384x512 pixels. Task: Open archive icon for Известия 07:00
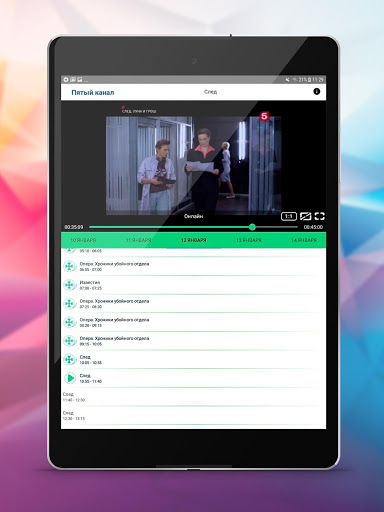click(69, 285)
